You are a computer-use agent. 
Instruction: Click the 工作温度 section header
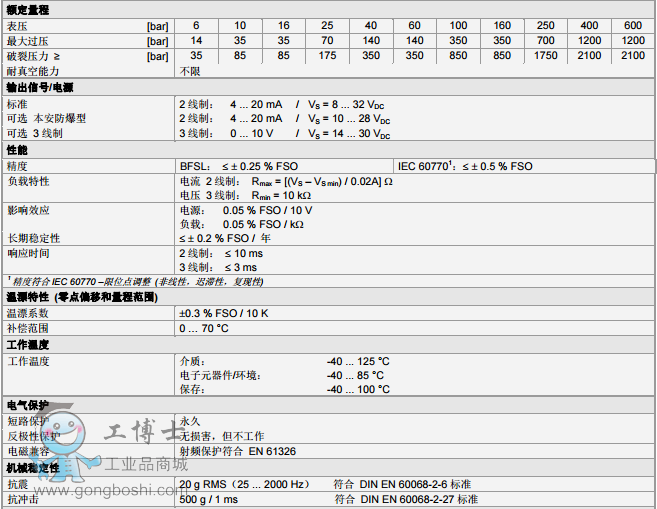coord(28,345)
